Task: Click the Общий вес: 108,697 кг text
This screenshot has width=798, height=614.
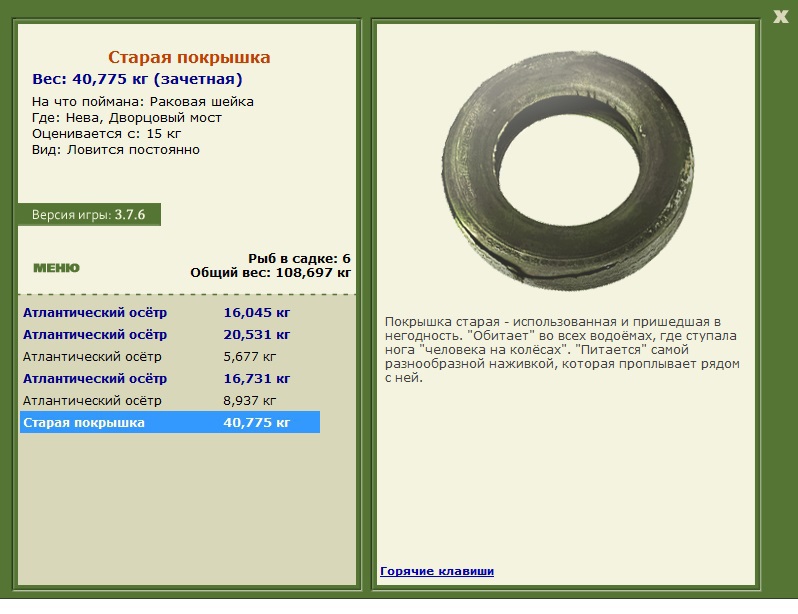Action: tap(271, 273)
